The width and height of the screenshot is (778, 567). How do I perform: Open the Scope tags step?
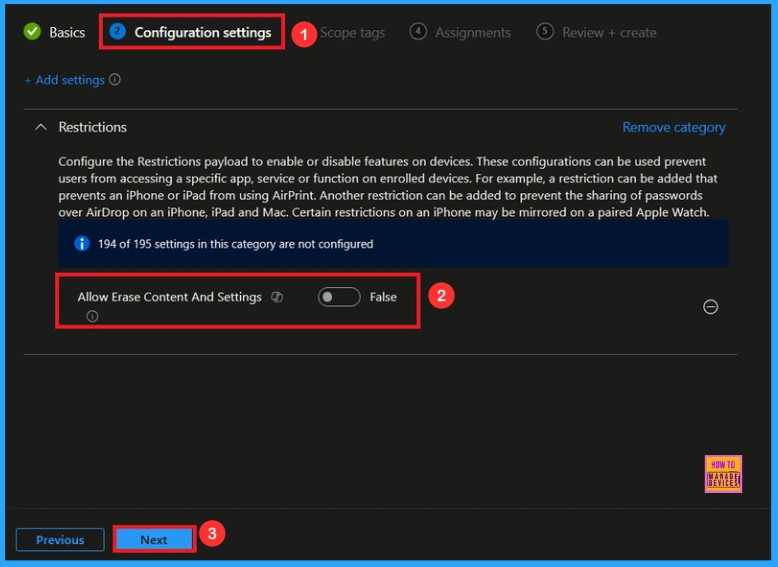pyautogui.click(x=352, y=33)
